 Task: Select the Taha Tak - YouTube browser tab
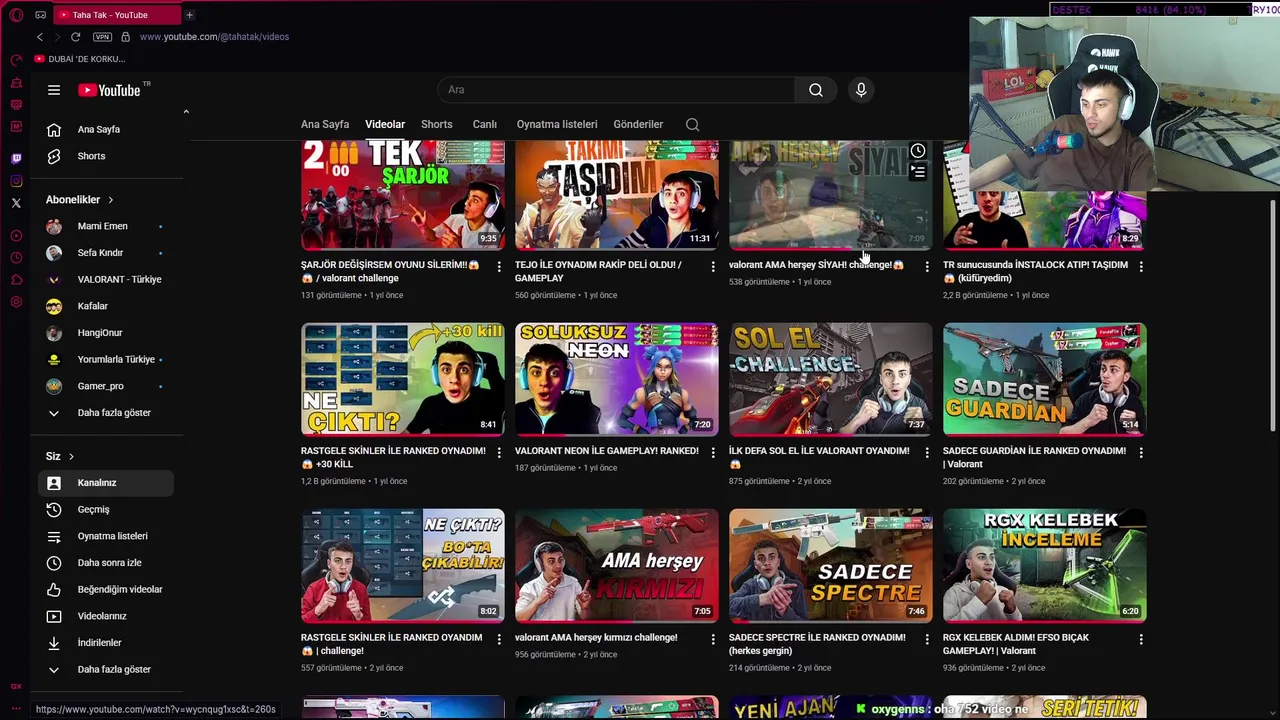(x=118, y=15)
